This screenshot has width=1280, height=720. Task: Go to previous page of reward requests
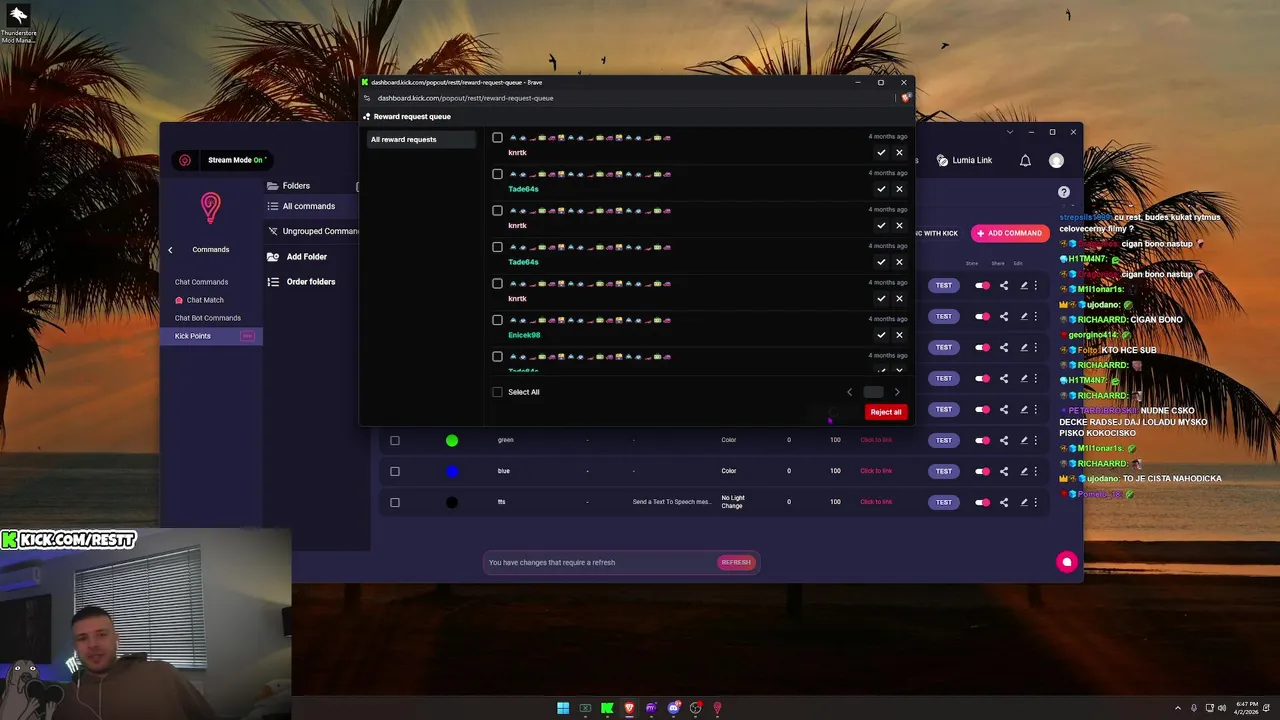click(x=850, y=392)
